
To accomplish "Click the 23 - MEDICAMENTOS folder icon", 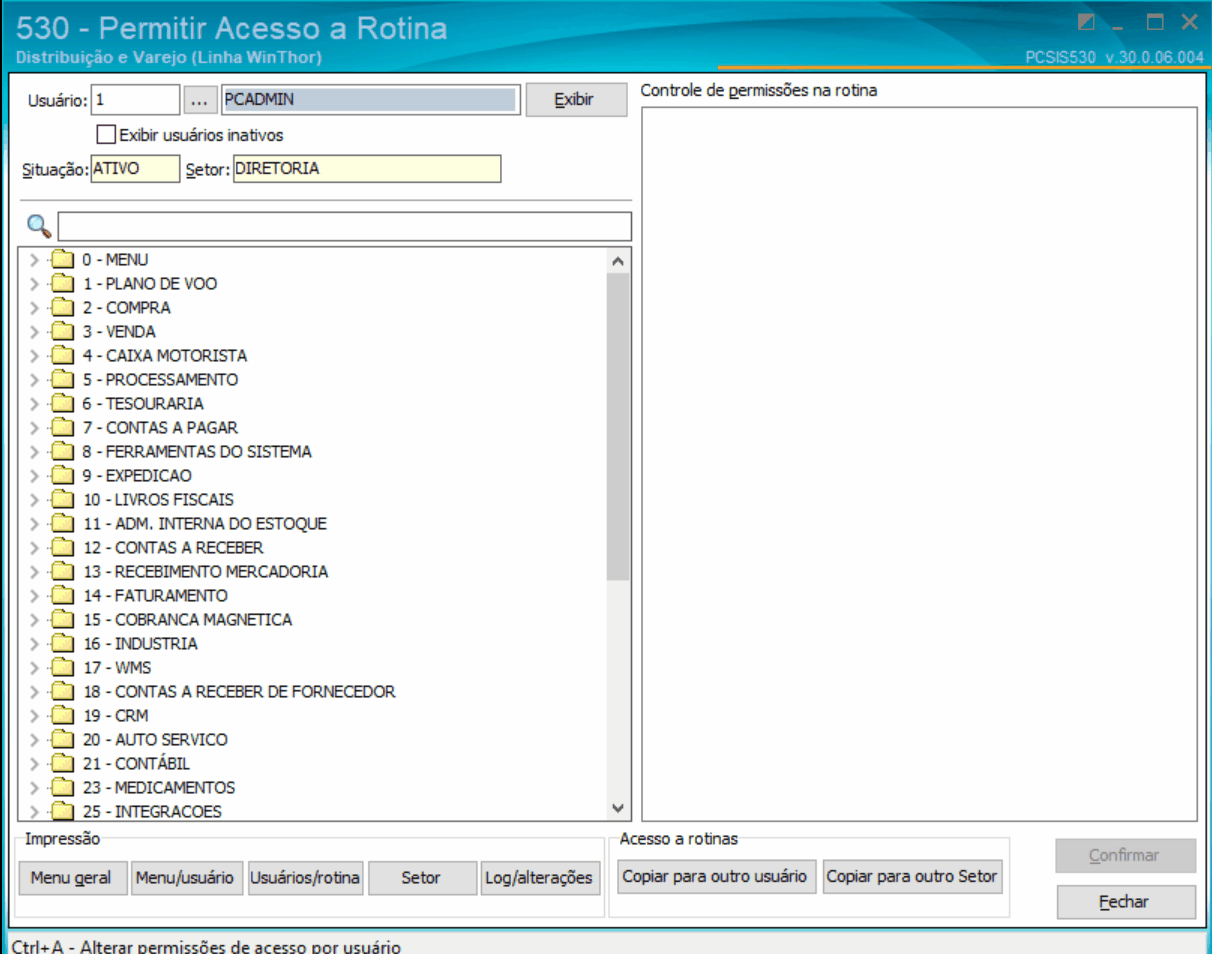I will (x=63, y=788).
